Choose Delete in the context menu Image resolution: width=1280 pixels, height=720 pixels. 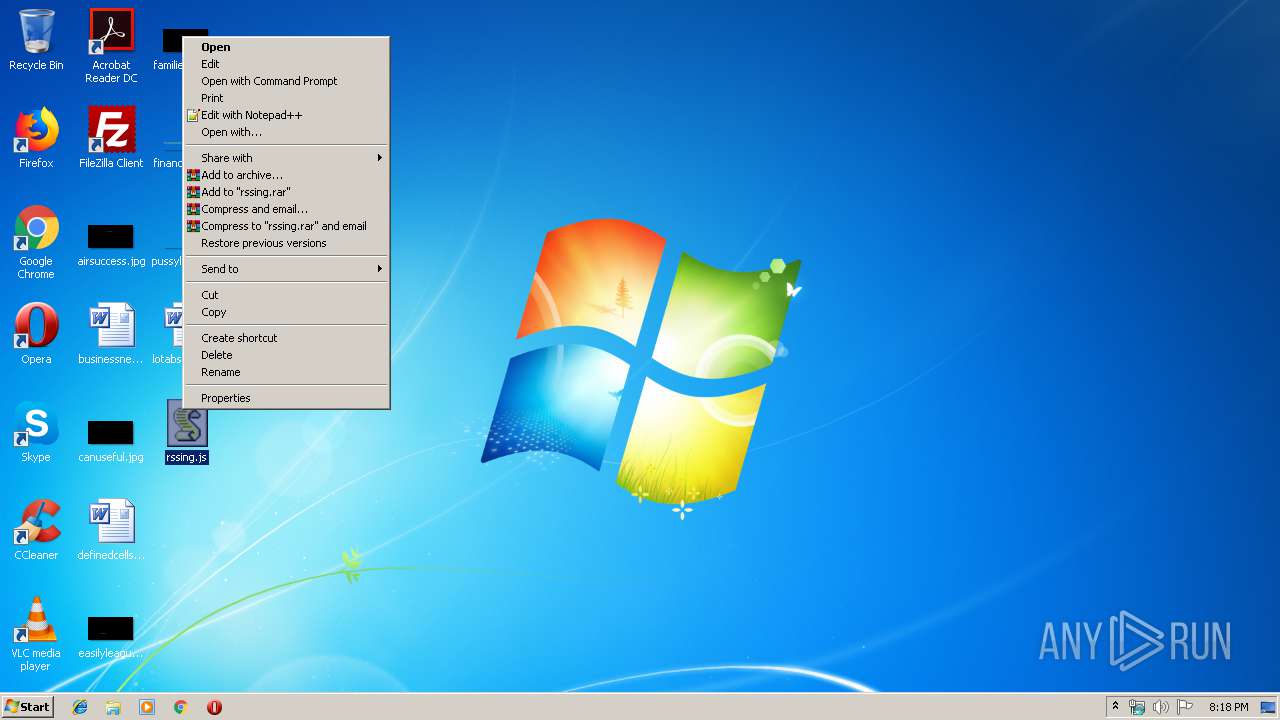coord(286,355)
